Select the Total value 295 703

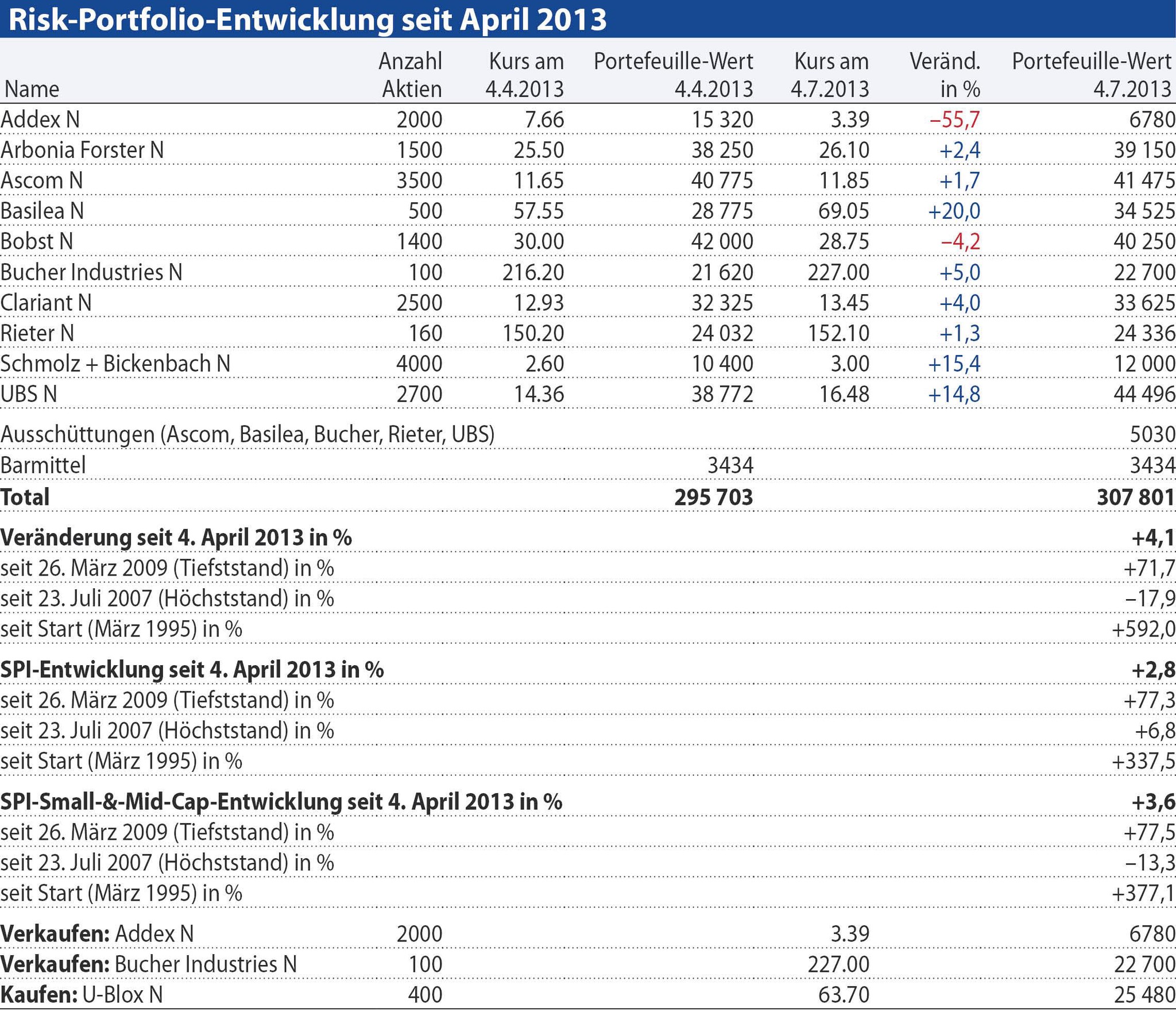[x=713, y=497]
